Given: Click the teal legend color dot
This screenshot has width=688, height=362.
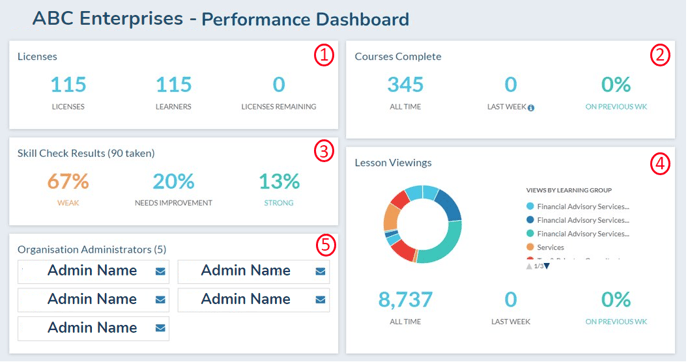Looking at the screenshot, I should coord(530,234).
